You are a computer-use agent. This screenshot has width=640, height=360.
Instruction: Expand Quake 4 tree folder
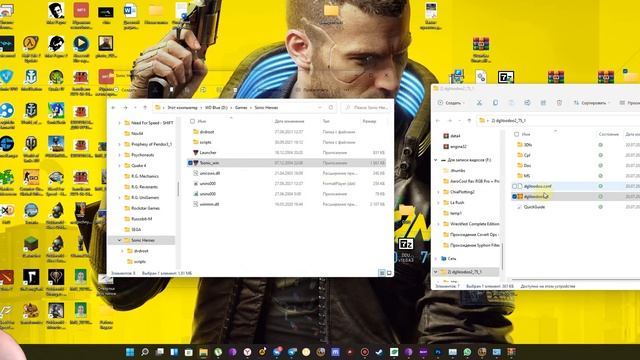[x=120, y=165]
